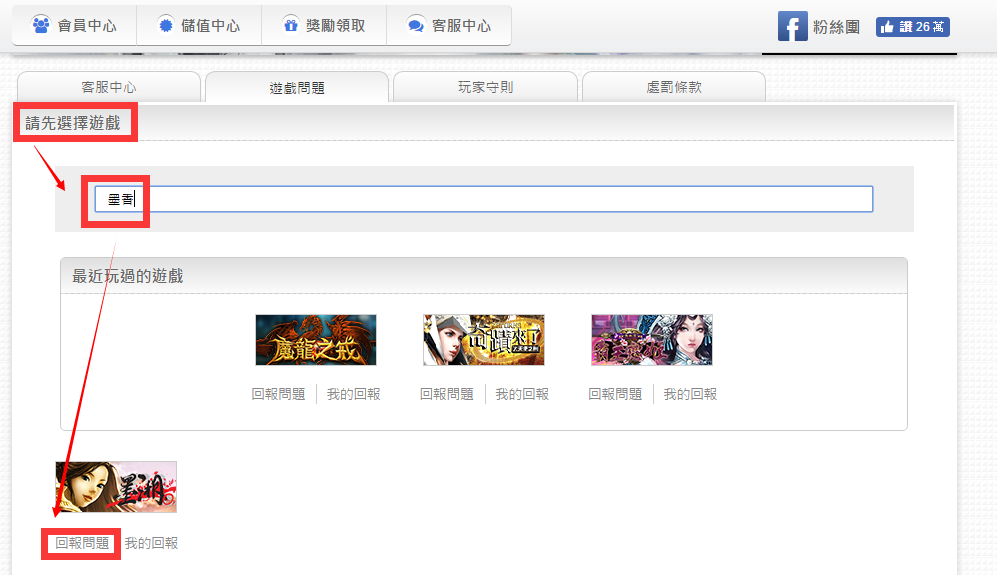Click 回報問題 under 魔龍之戒
Viewport: 997px width, 575px height.
(278, 394)
